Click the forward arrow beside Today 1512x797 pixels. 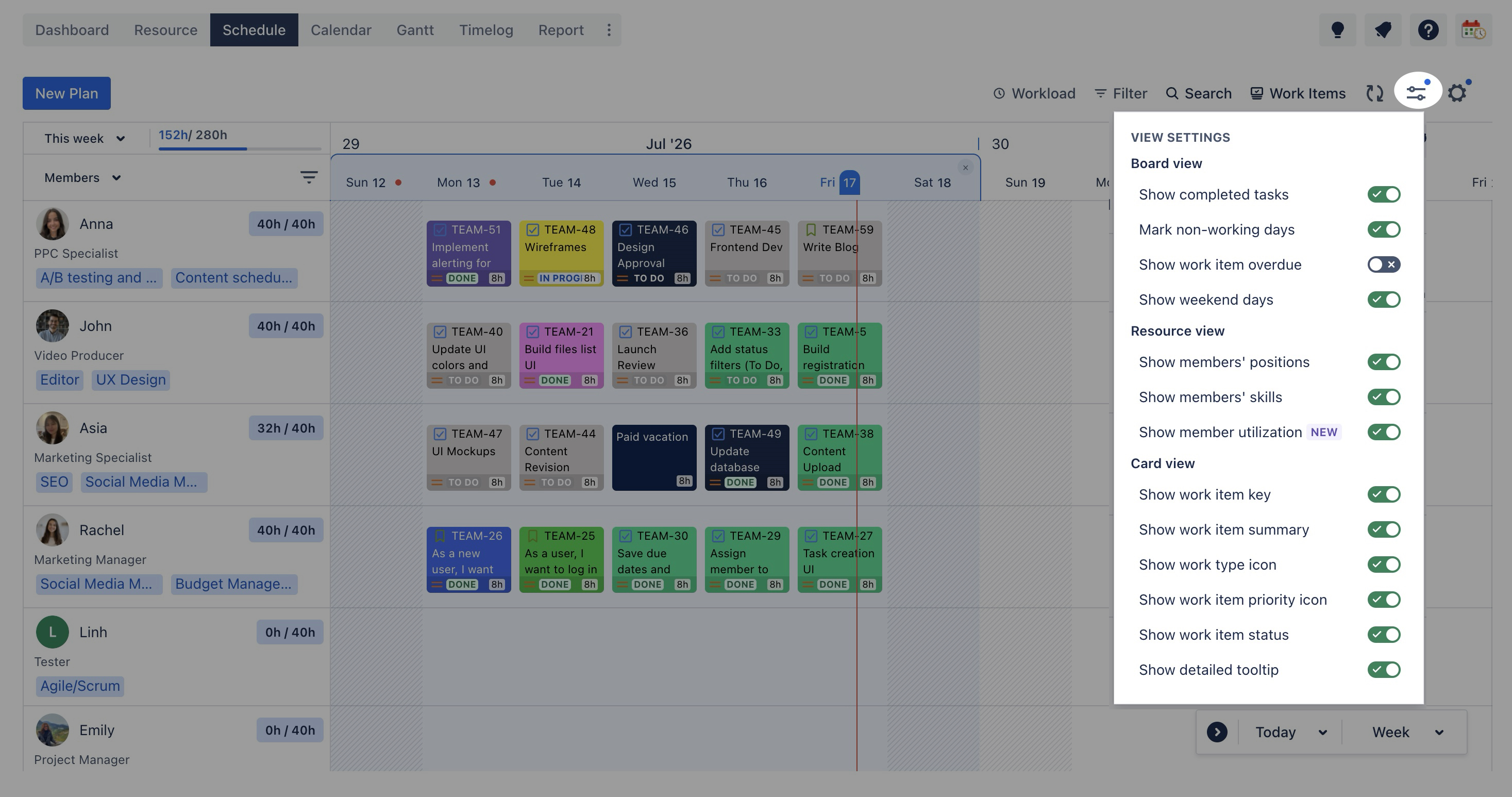1217,732
